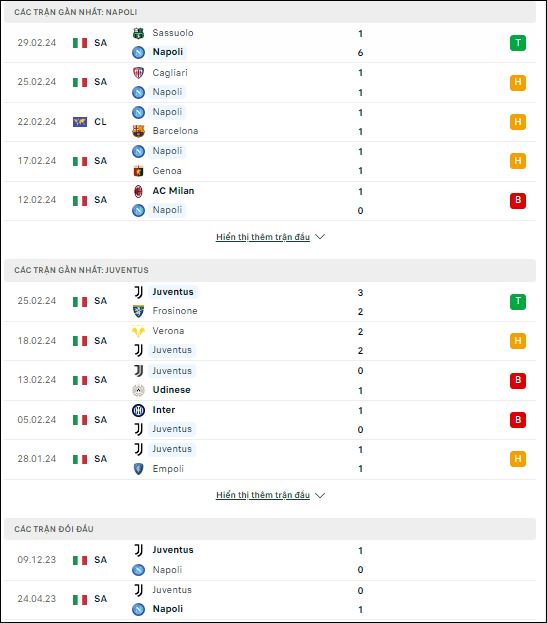The image size is (547, 623).
Task: Click the Sassuolo club crest icon
Action: click(138, 33)
